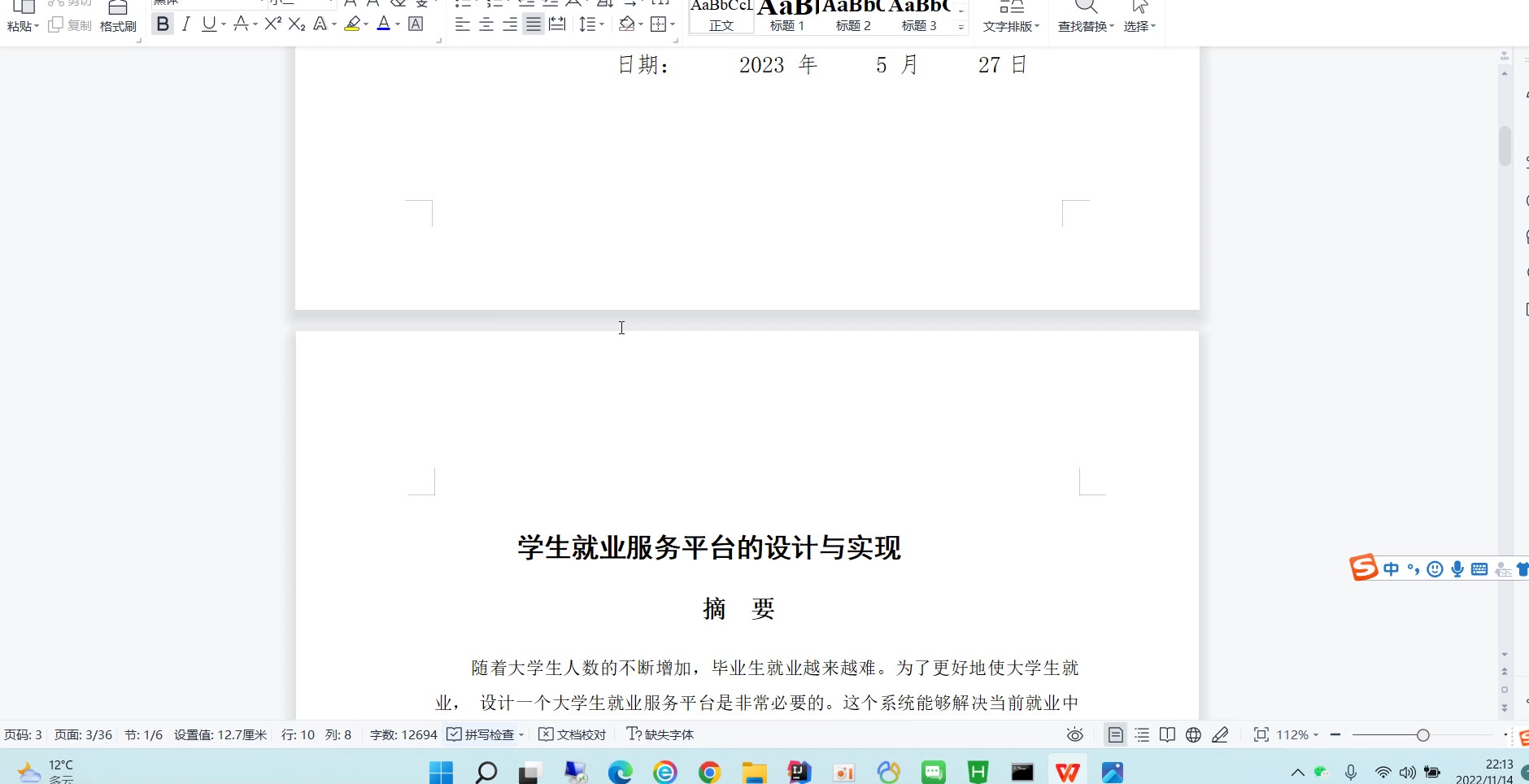Open Google Chrome from taskbar
This screenshot has width=1529, height=784.
coord(710,772)
